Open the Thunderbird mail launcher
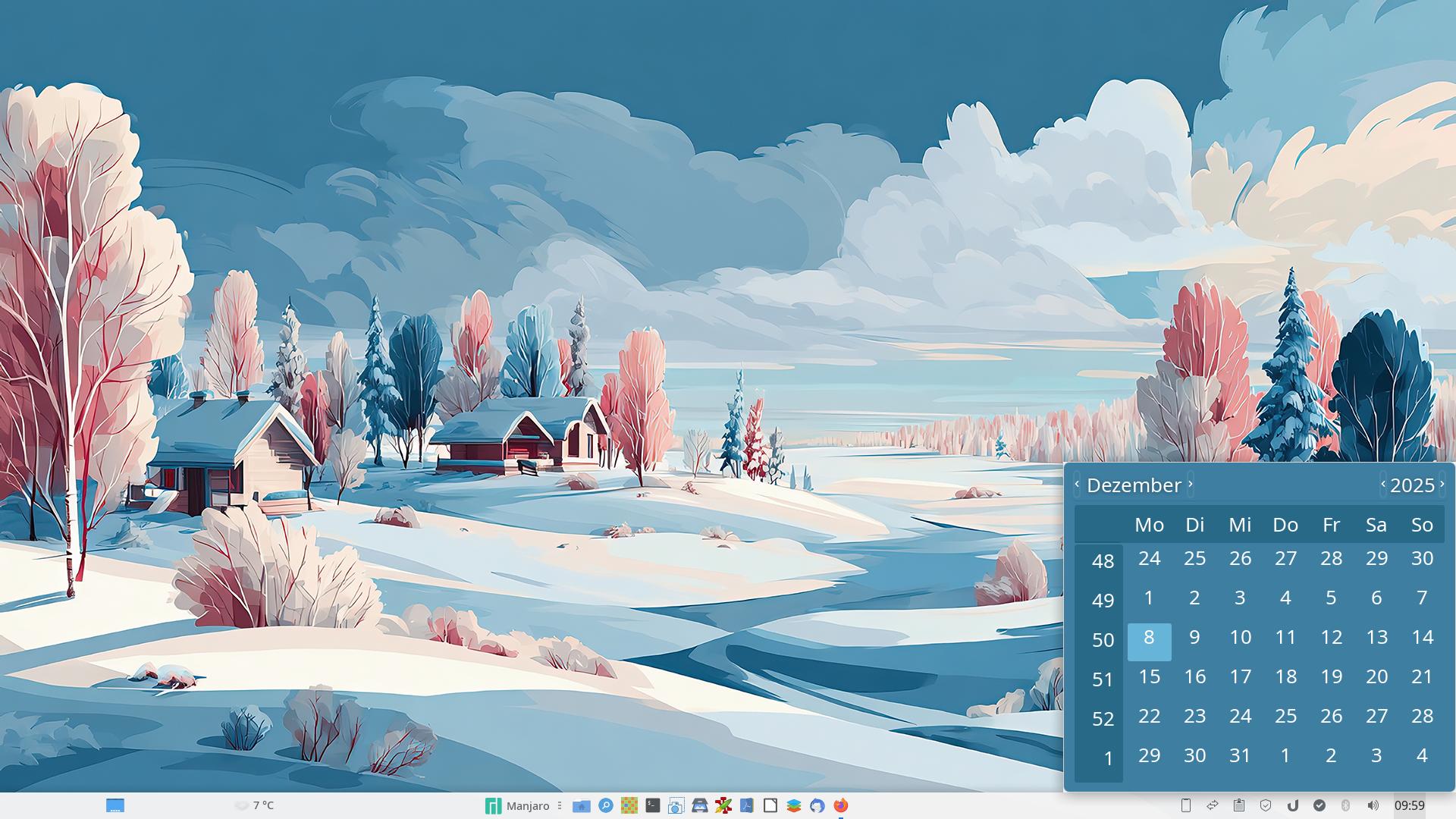The image size is (1456, 819). 817,805
